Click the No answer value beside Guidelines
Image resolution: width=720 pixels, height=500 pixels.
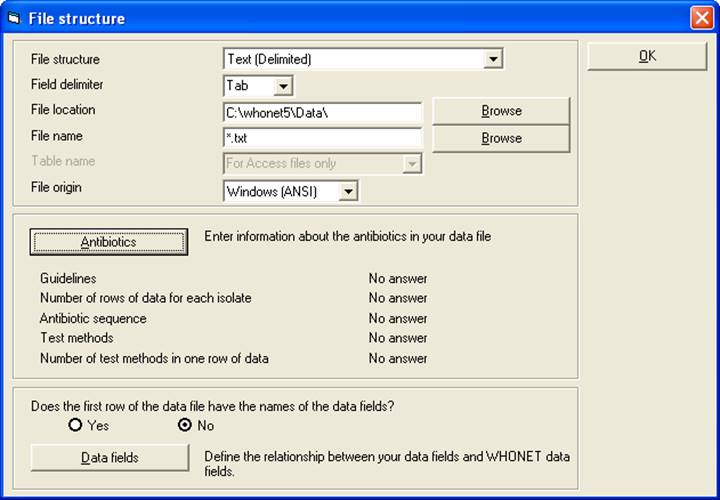pyautogui.click(x=398, y=279)
